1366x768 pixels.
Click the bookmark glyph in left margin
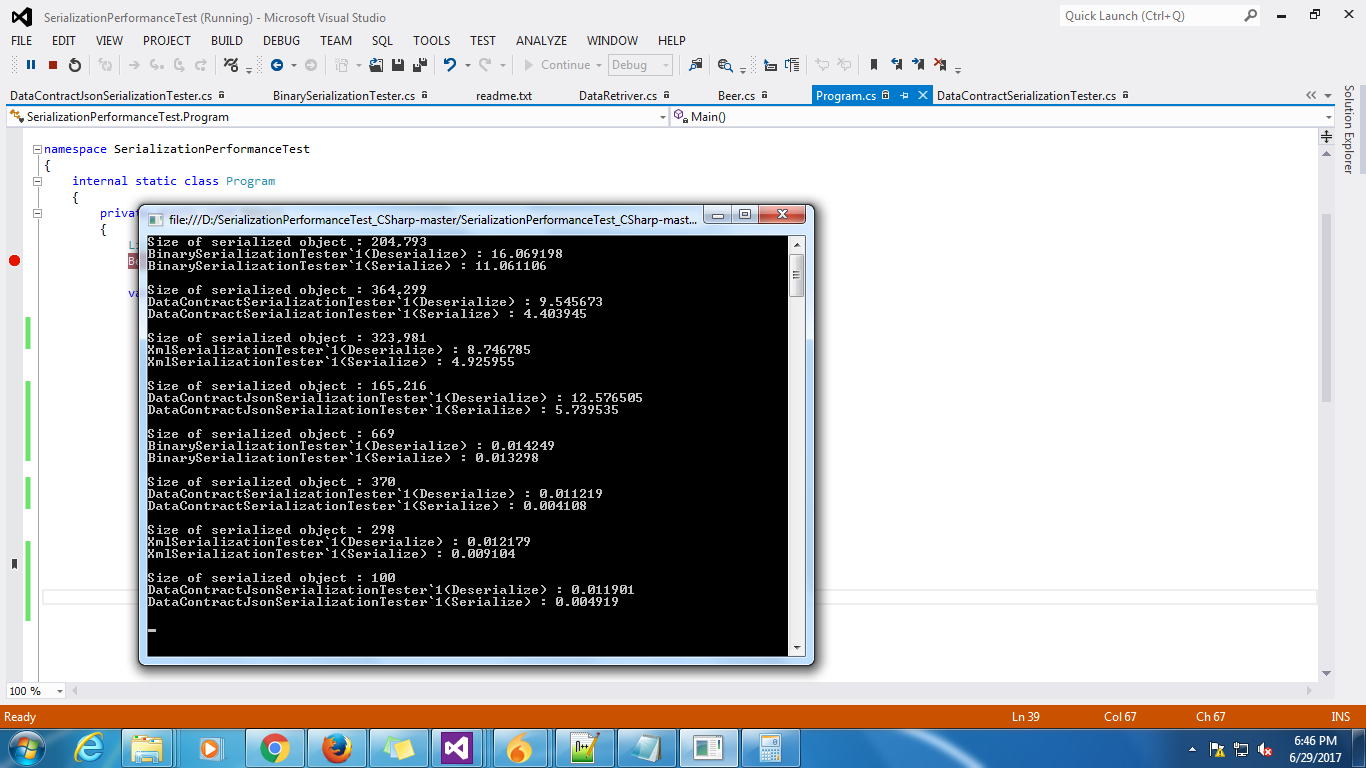click(x=14, y=564)
